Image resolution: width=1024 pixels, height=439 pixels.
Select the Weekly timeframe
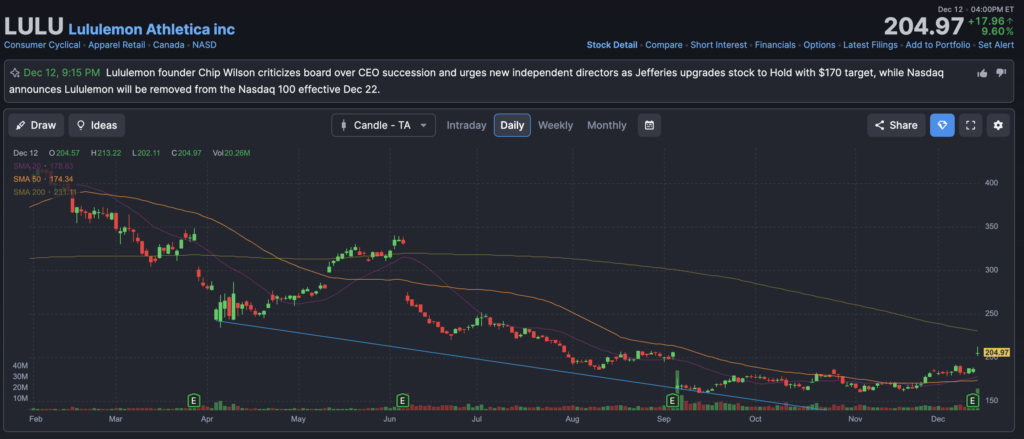(555, 125)
